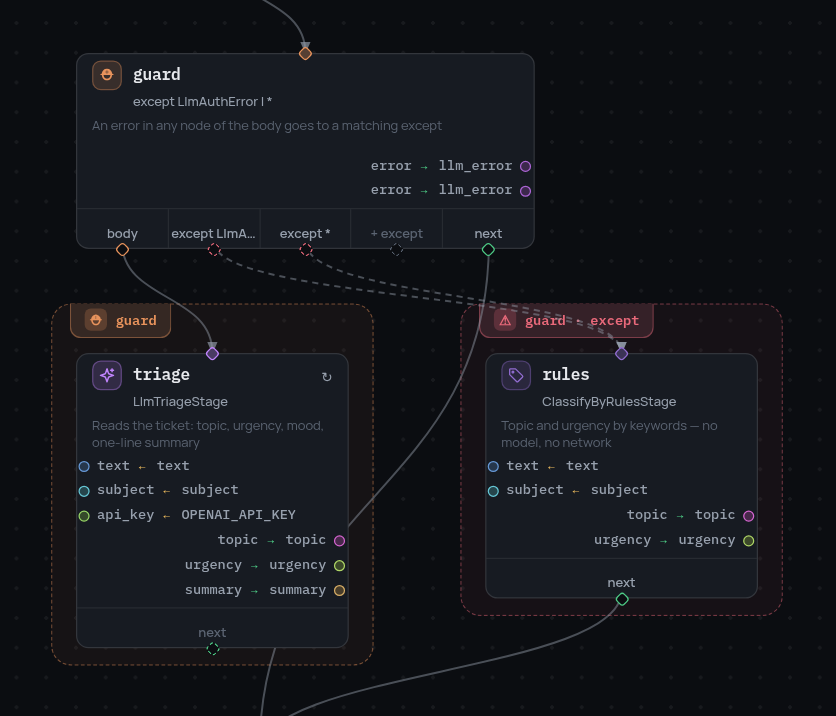Click the except LlmA... port diamond
The width and height of the screenshot is (836, 716).
tap(214, 250)
